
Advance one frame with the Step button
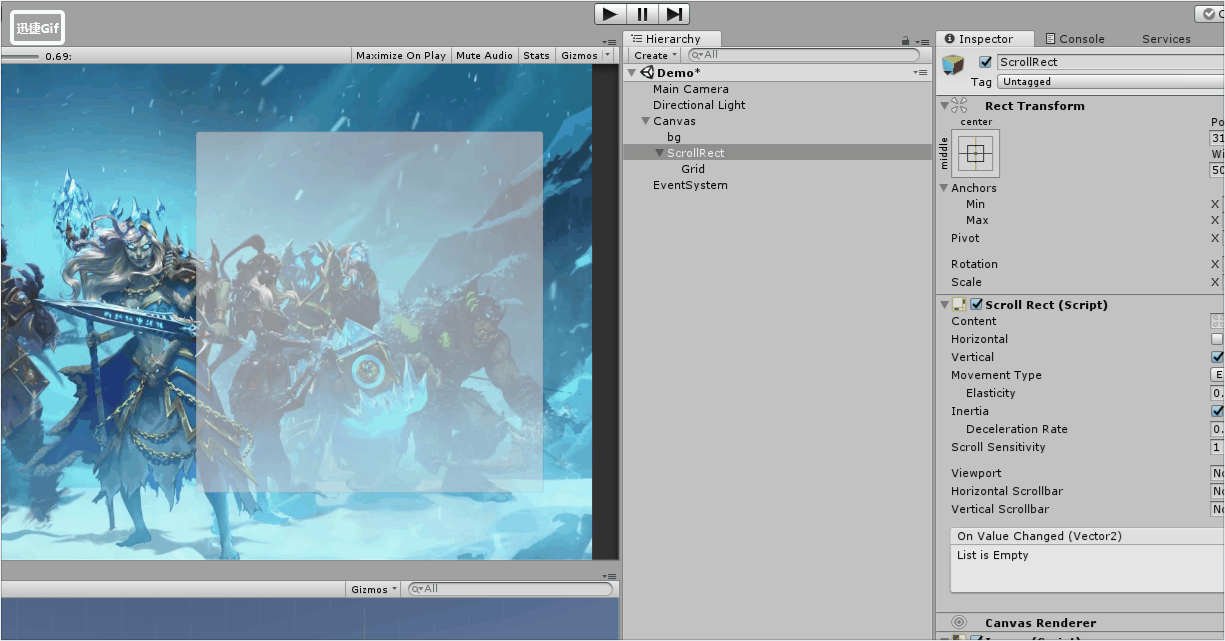[x=674, y=14]
